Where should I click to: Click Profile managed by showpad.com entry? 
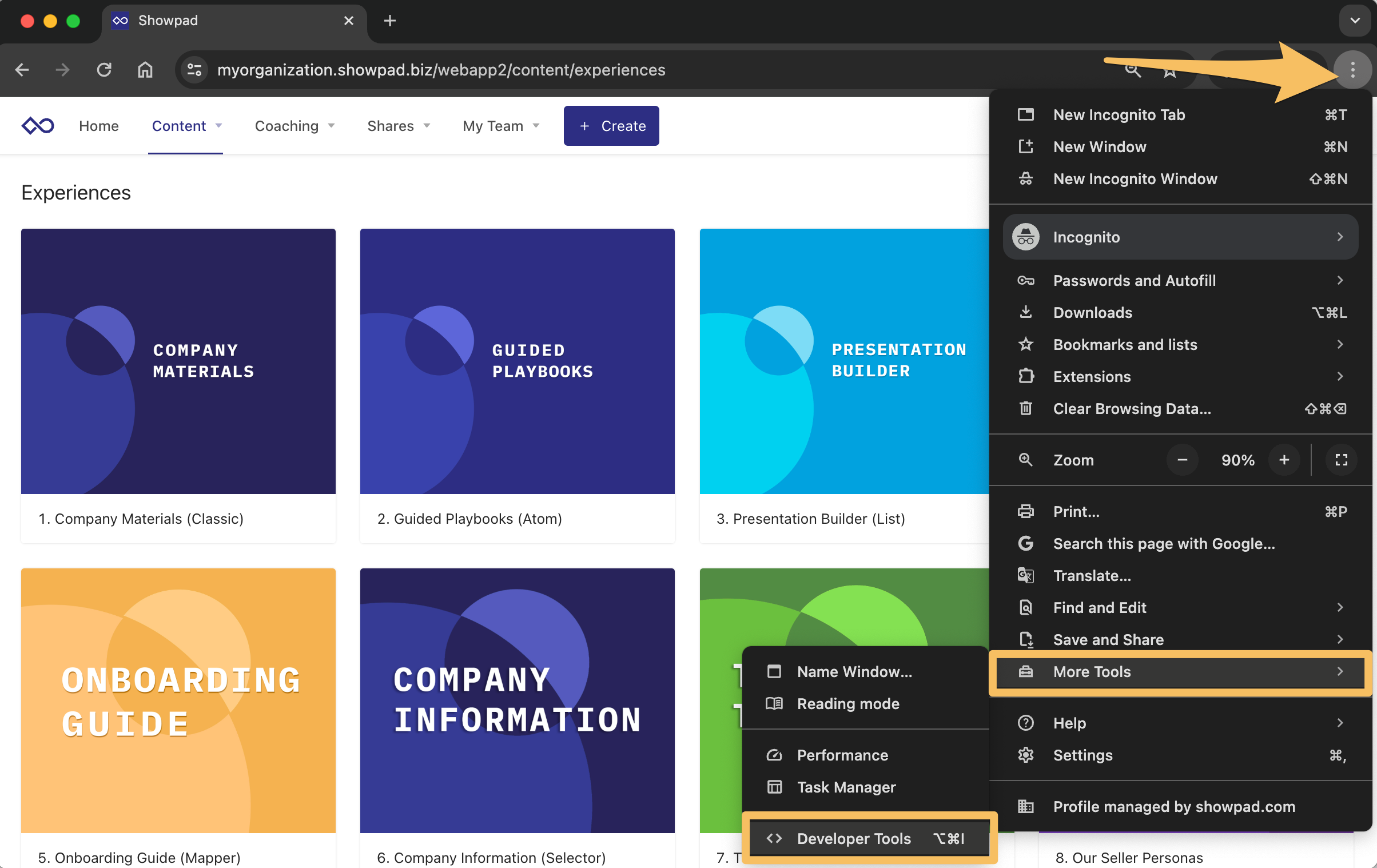(x=1181, y=807)
